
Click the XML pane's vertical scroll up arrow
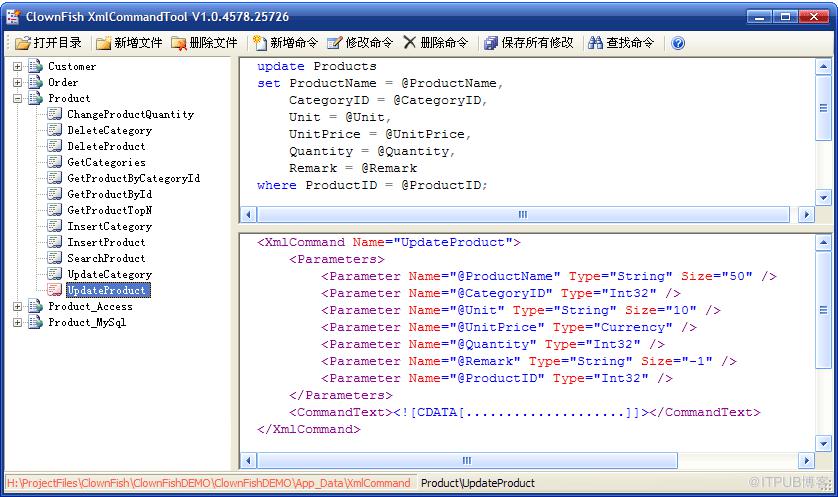tap(823, 243)
